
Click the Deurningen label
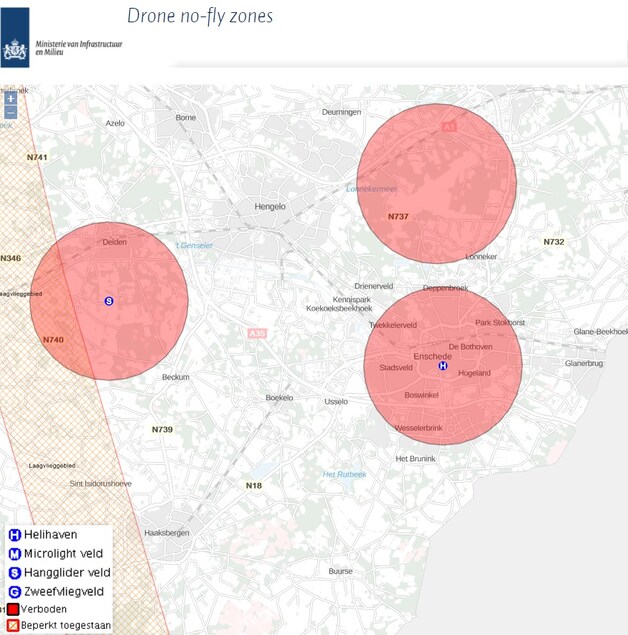pyautogui.click(x=341, y=112)
